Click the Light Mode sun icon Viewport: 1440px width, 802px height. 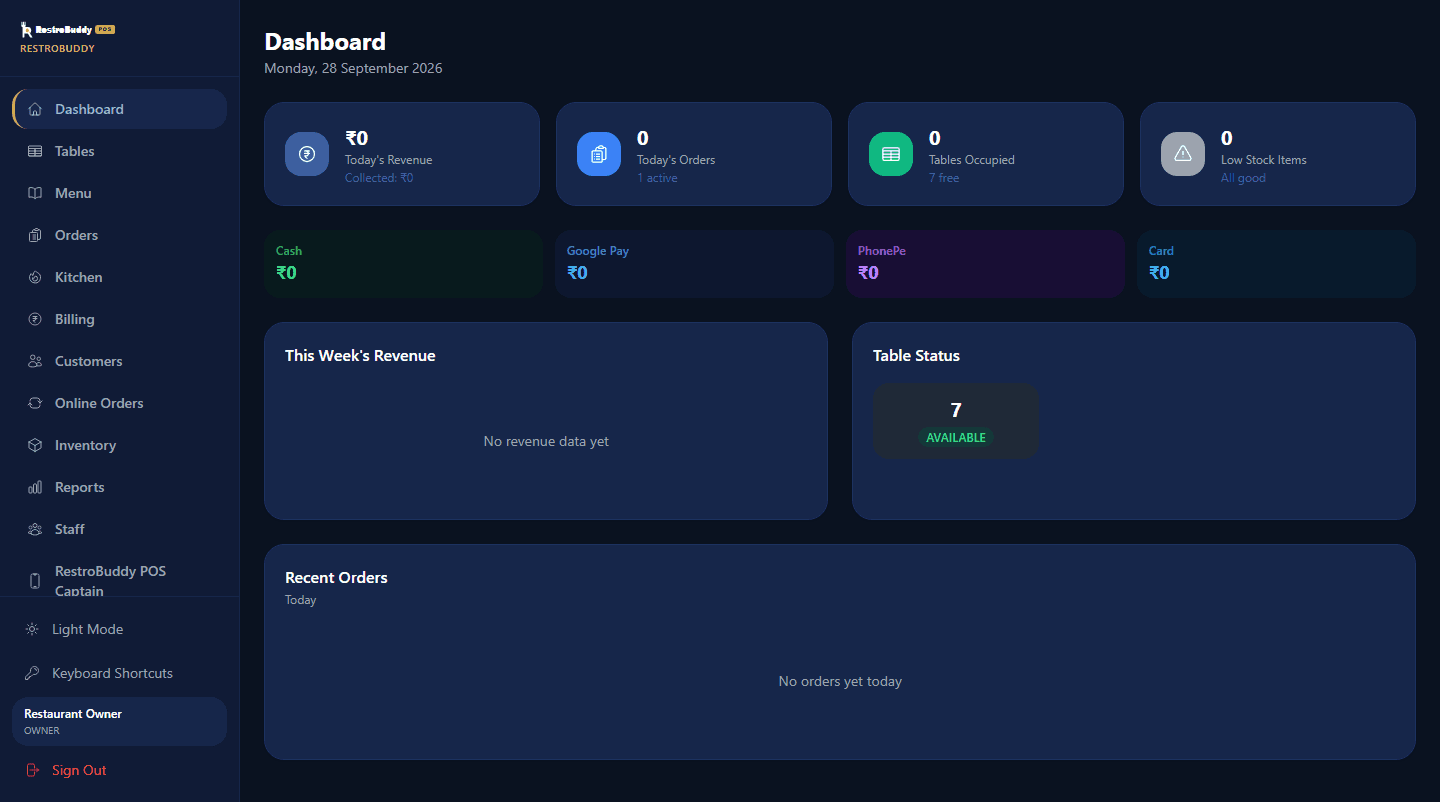point(32,629)
